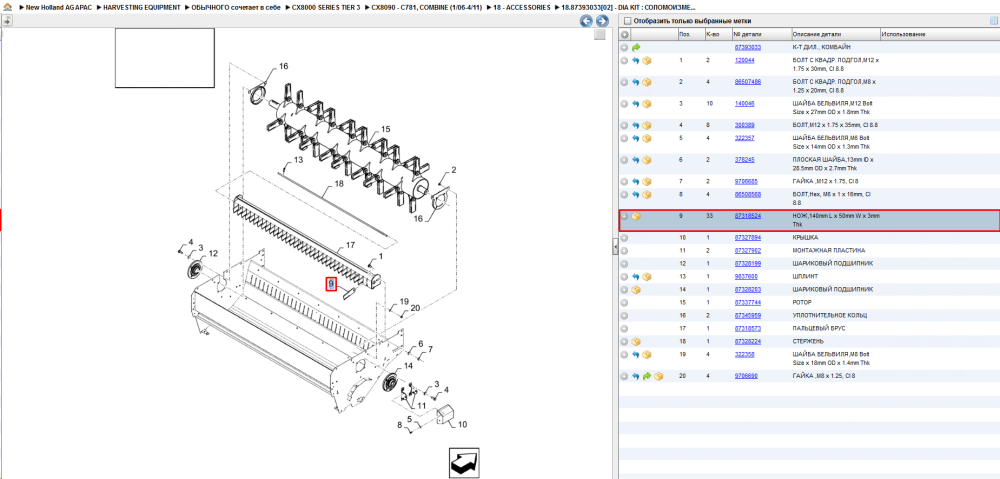Click the pin icon above the diagram
Screen dimensions: 1000x479
click(x=6, y=20)
